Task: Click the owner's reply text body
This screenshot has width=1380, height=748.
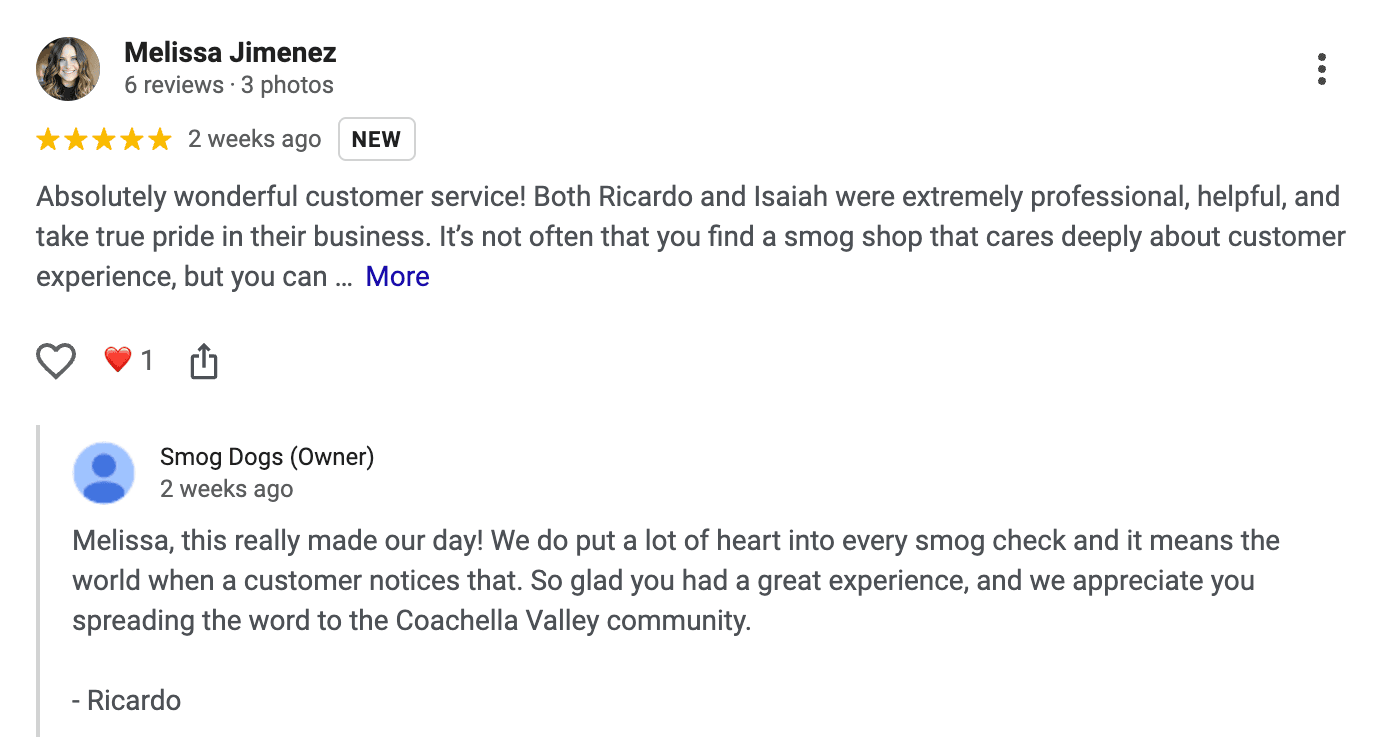Action: (676, 581)
